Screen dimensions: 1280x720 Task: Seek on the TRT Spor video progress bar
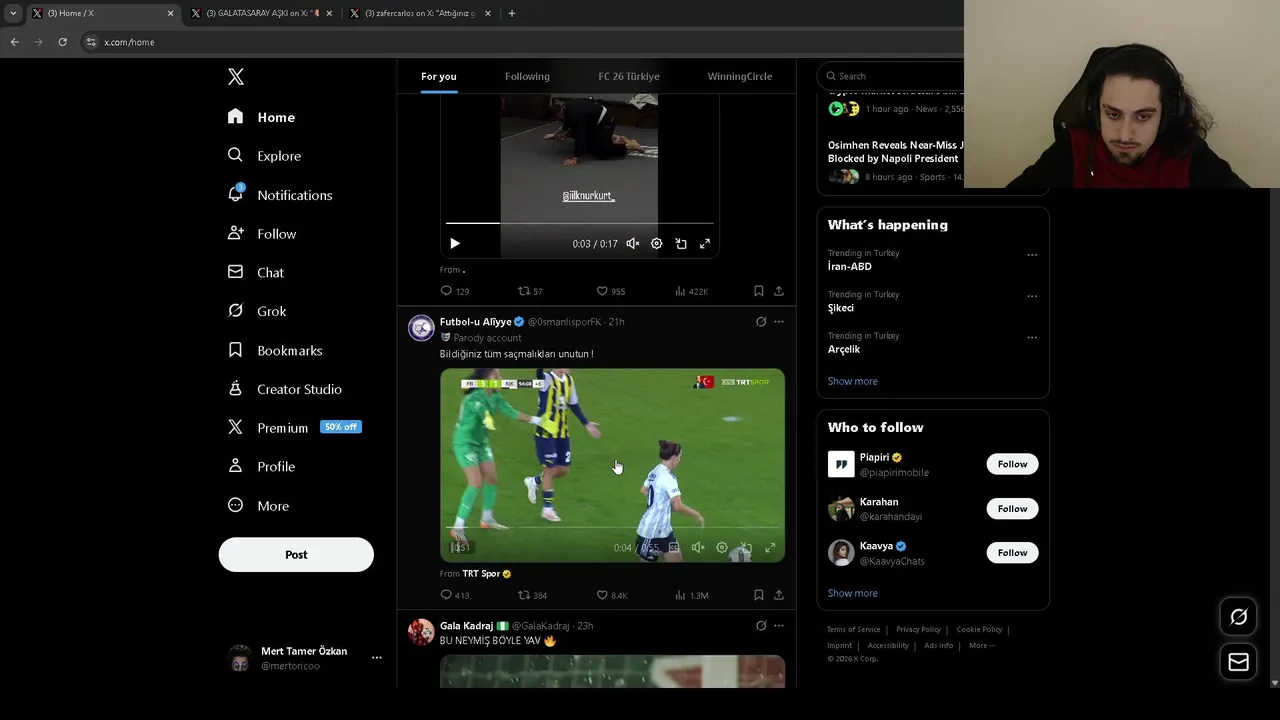(612, 527)
